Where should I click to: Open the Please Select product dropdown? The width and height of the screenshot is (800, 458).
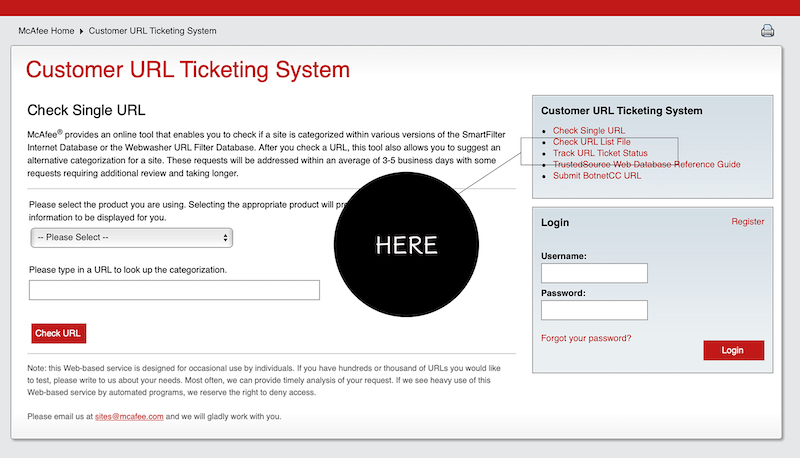pos(132,238)
